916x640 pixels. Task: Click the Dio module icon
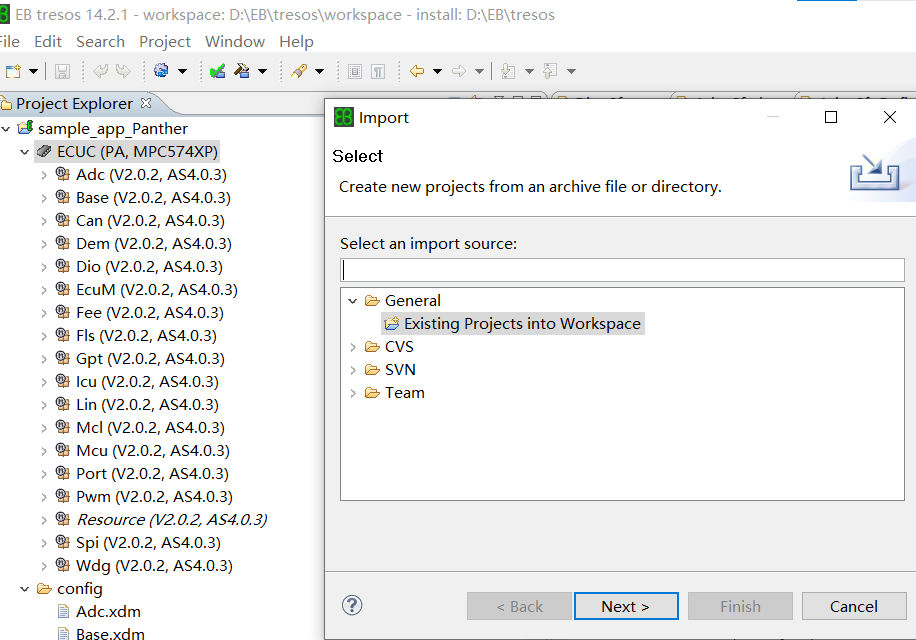(63, 266)
